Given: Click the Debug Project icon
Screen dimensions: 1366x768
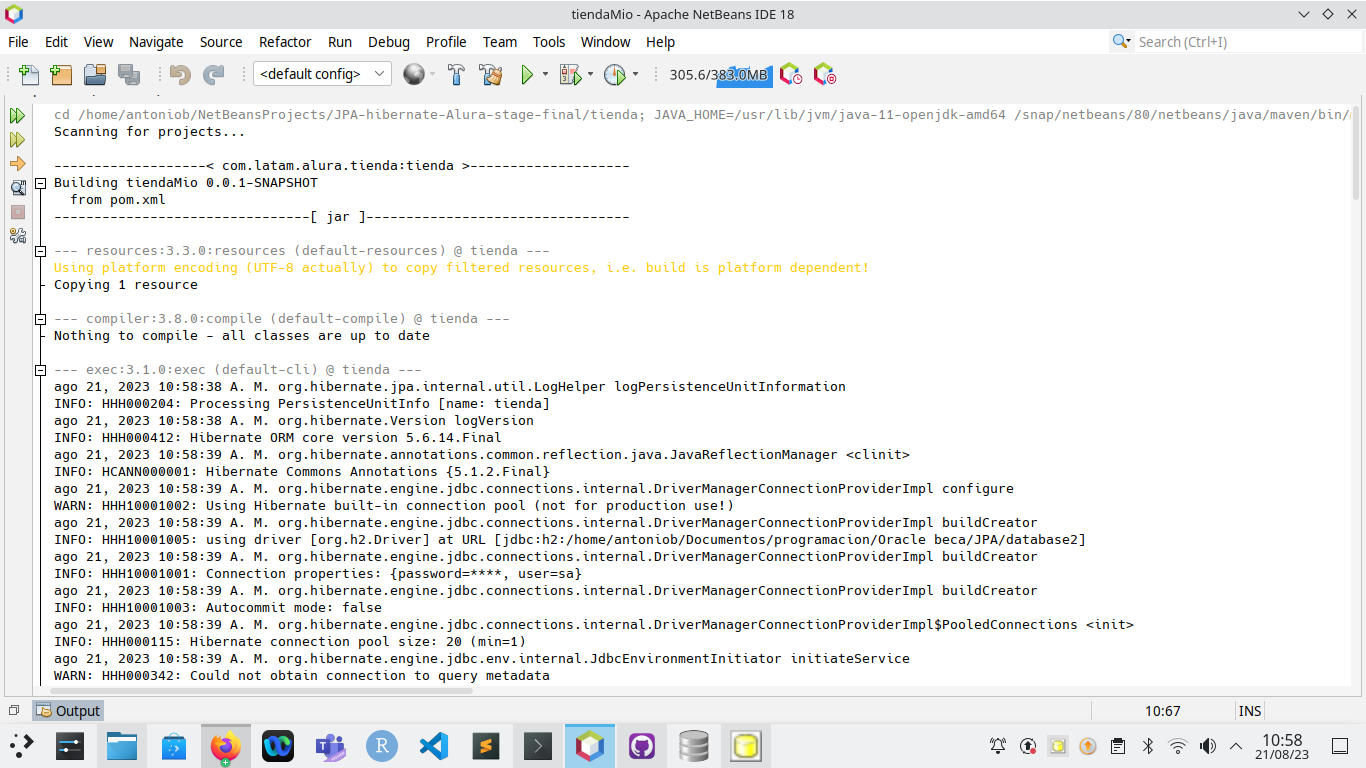Looking at the screenshot, I should pyautogui.click(x=570, y=74).
